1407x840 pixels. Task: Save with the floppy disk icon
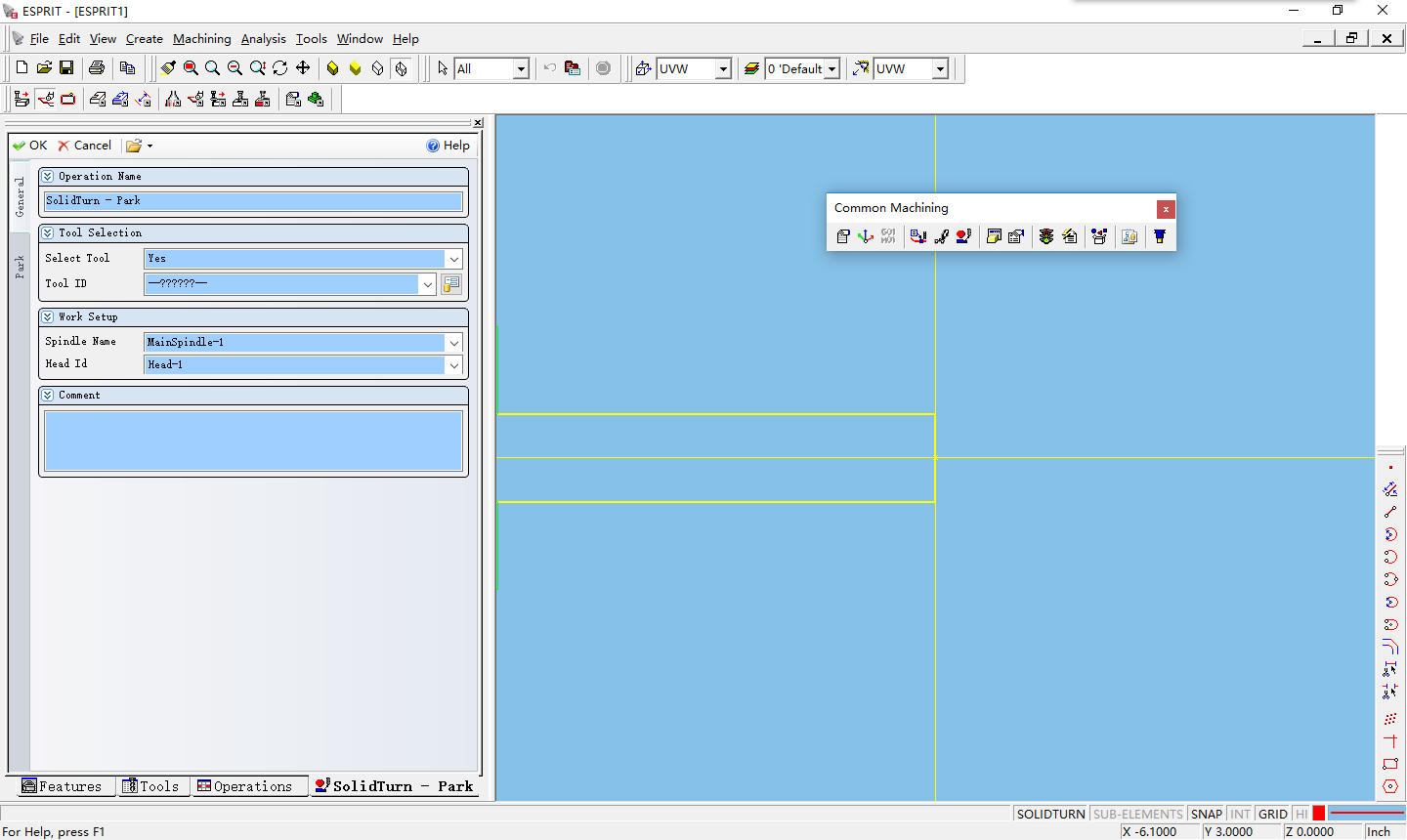click(x=66, y=67)
